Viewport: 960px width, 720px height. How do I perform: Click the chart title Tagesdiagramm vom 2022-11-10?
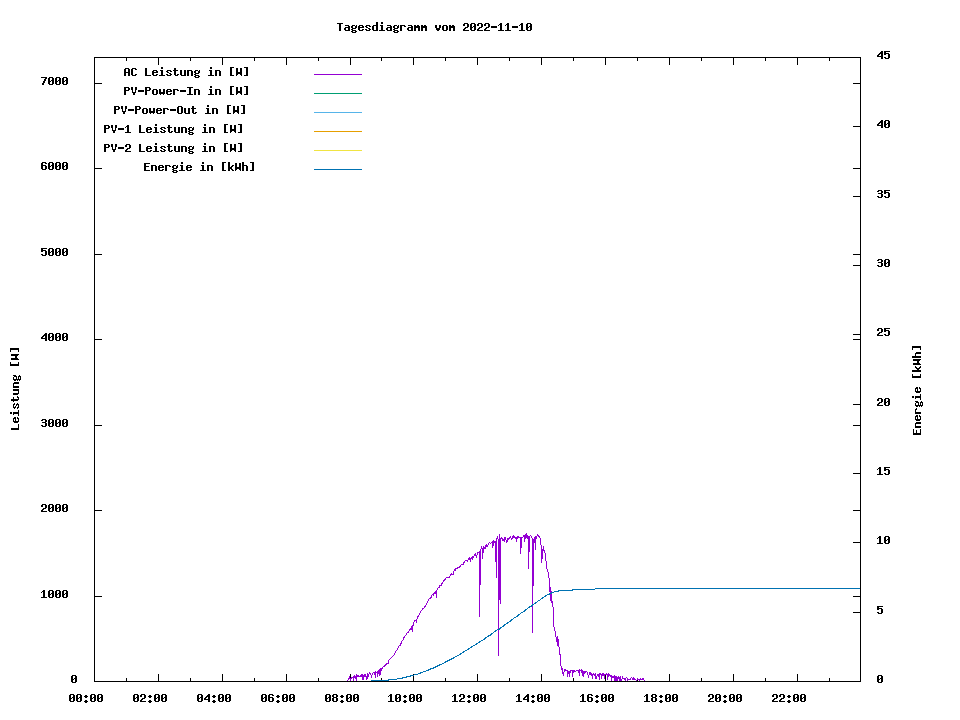pos(434,27)
